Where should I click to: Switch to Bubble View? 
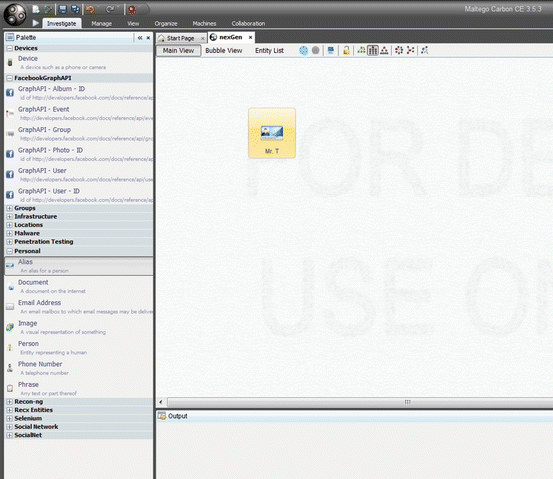224,50
